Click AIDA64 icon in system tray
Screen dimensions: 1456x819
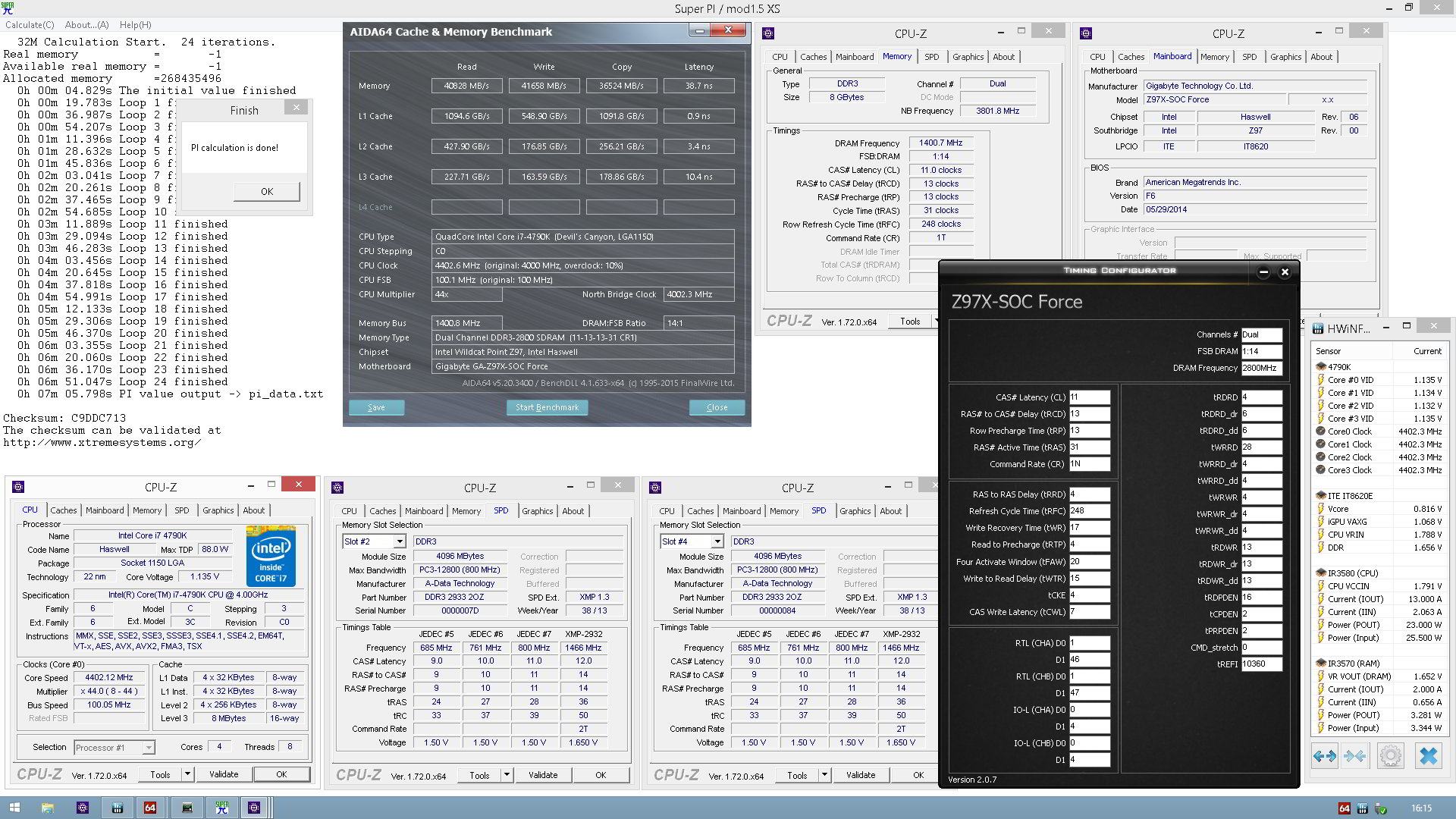(x=1344, y=808)
